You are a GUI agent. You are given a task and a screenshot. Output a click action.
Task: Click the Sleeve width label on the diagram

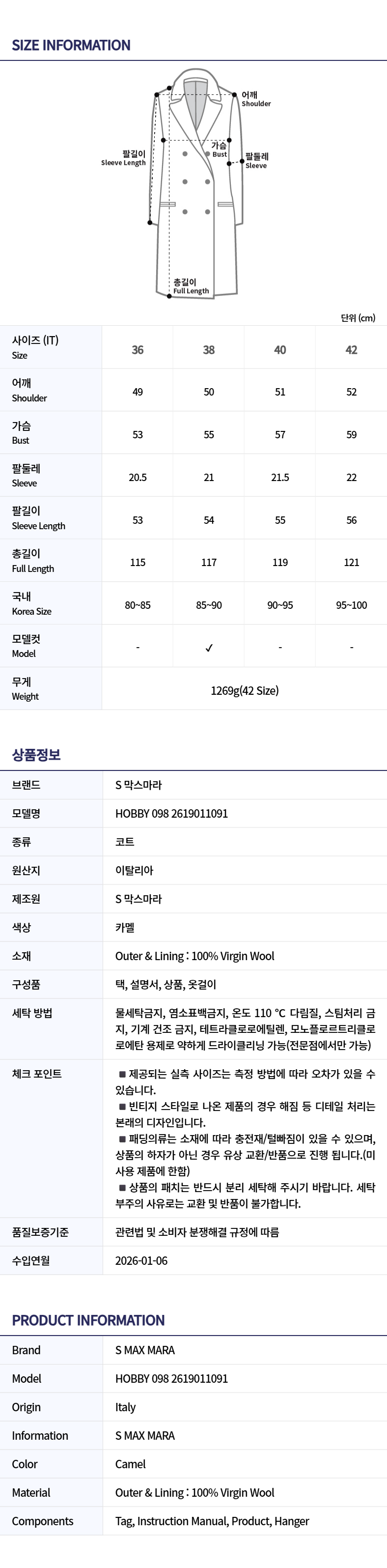point(256,161)
